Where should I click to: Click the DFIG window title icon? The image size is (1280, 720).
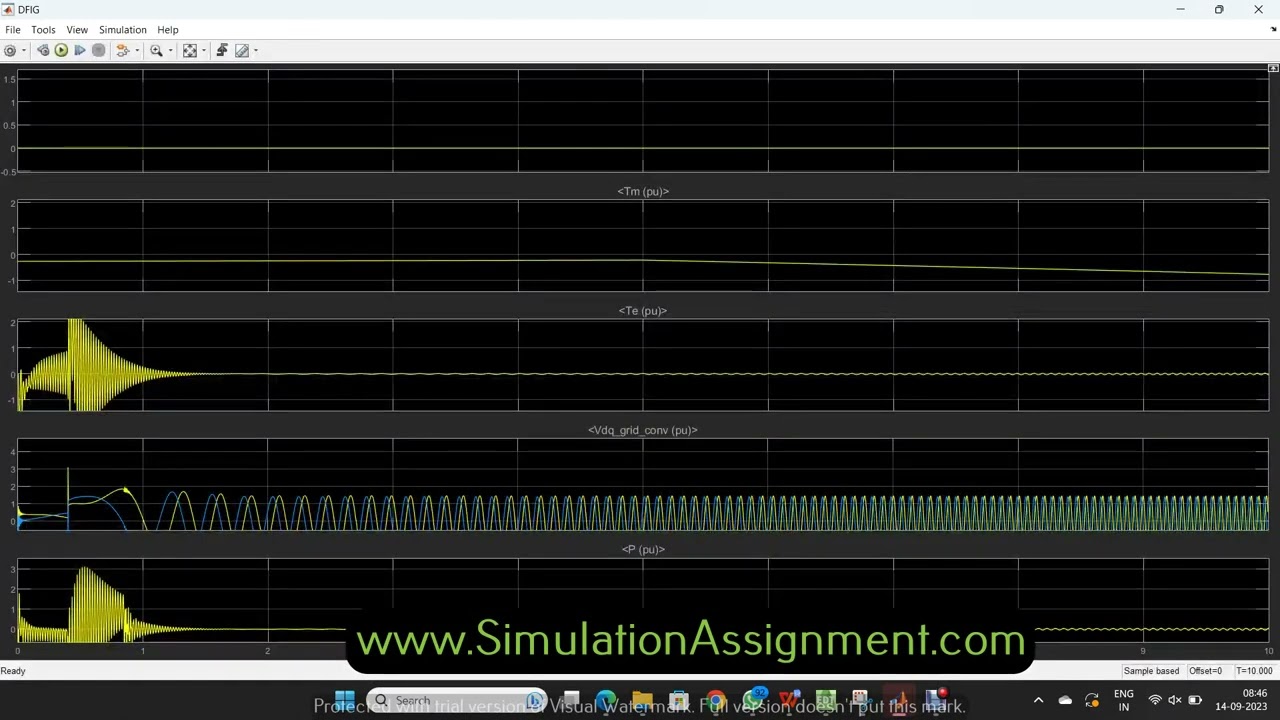pyautogui.click(x=9, y=9)
